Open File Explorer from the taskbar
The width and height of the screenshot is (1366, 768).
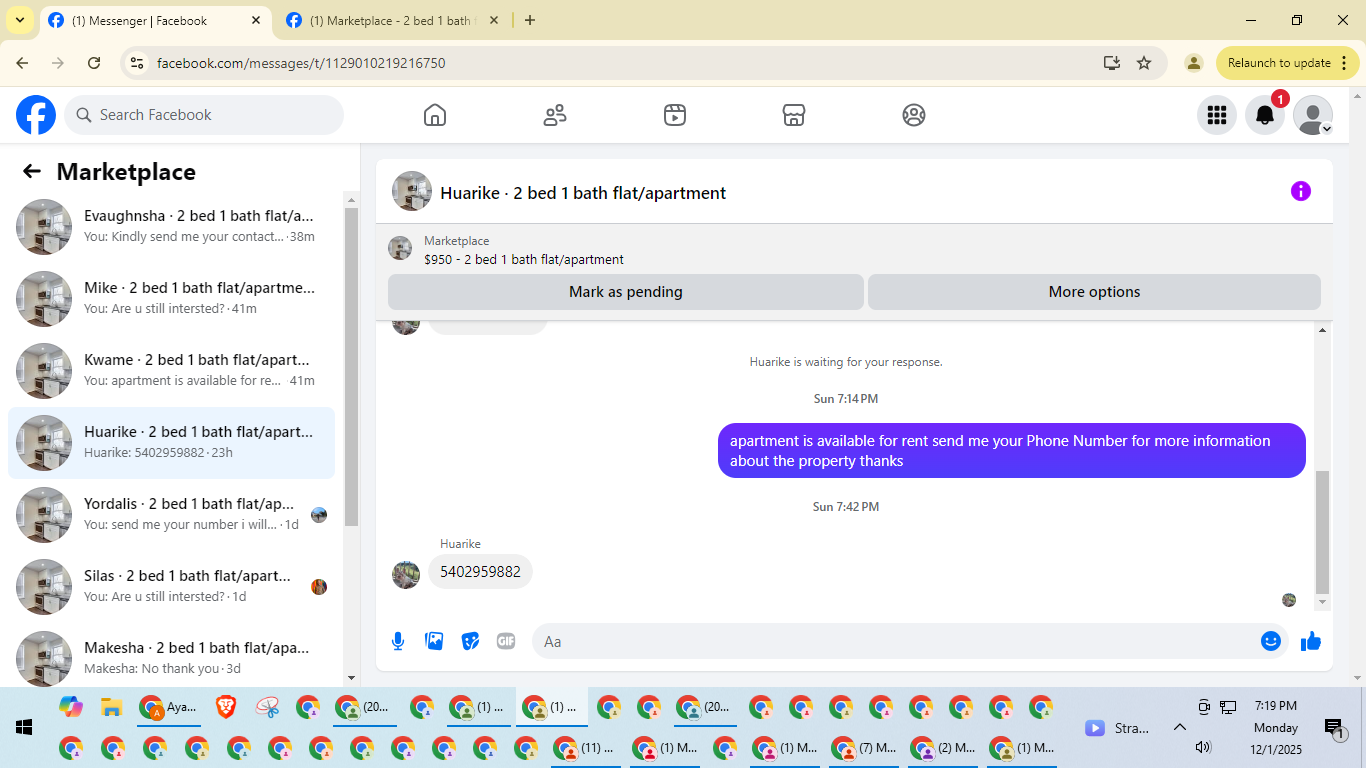point(111,707)
